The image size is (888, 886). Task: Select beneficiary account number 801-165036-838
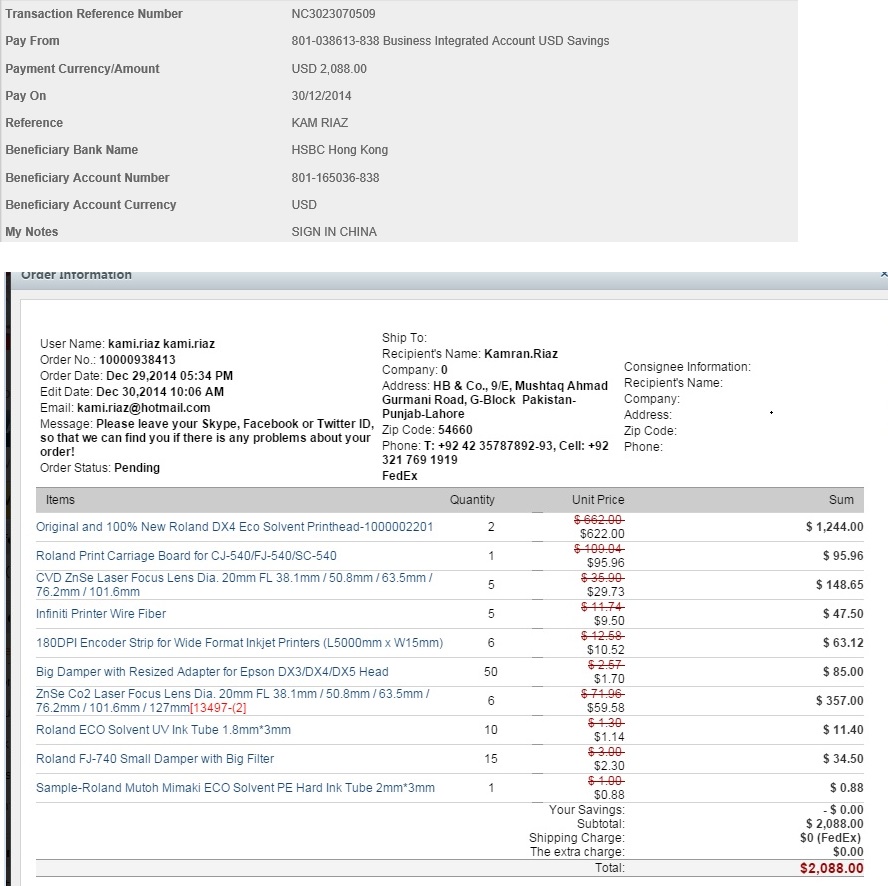[335, 178]
